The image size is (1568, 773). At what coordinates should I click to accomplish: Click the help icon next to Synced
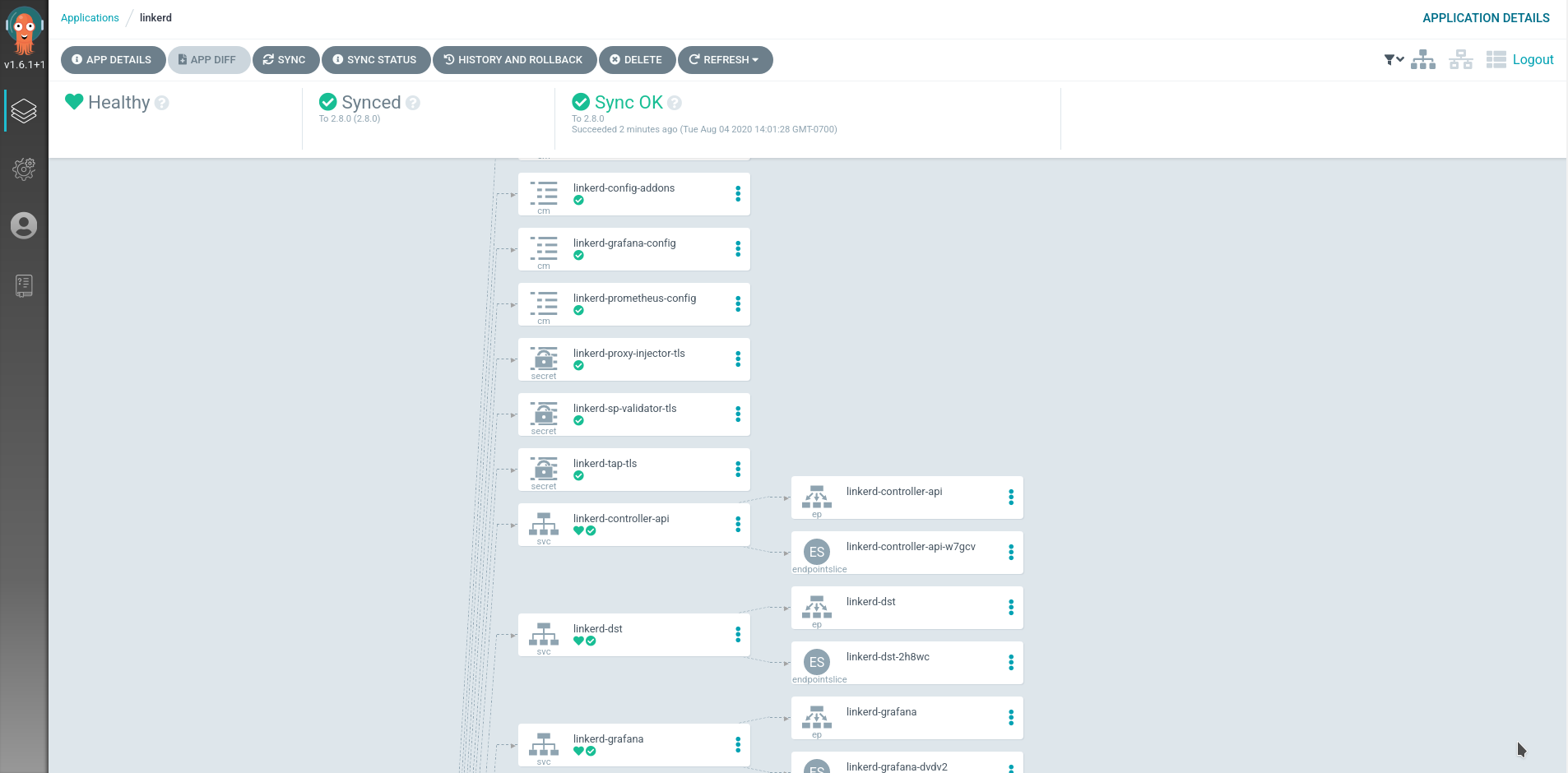tap(413, 103)
